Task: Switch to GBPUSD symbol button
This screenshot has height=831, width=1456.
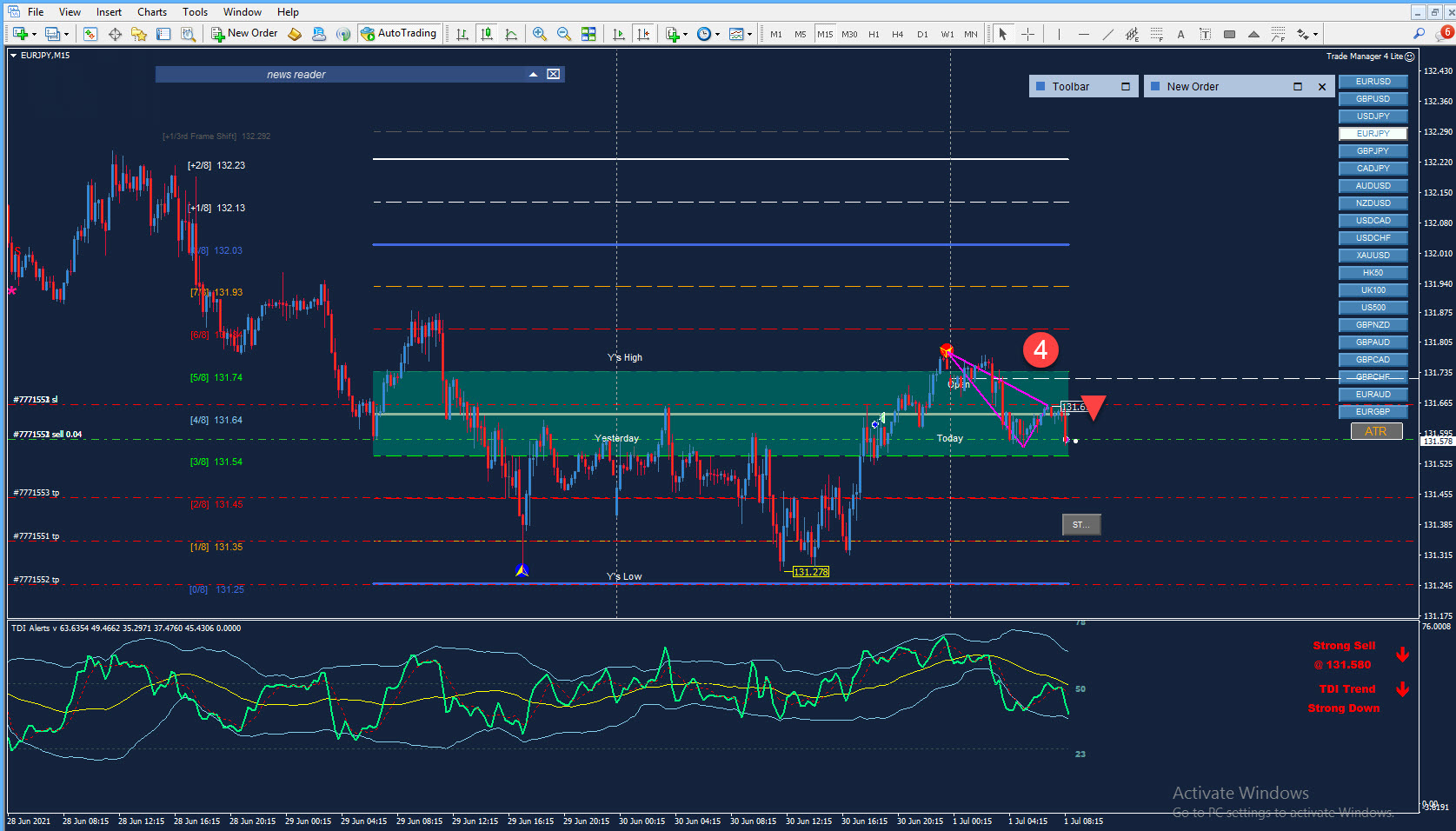Action: [1373, 99]
